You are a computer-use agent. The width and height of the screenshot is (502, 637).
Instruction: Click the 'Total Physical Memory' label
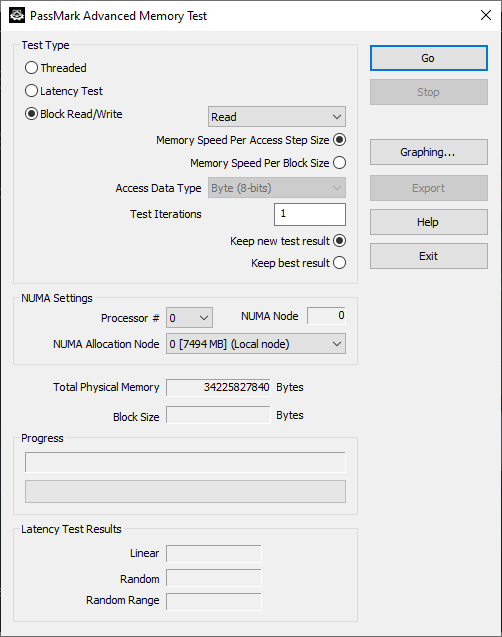106,387
